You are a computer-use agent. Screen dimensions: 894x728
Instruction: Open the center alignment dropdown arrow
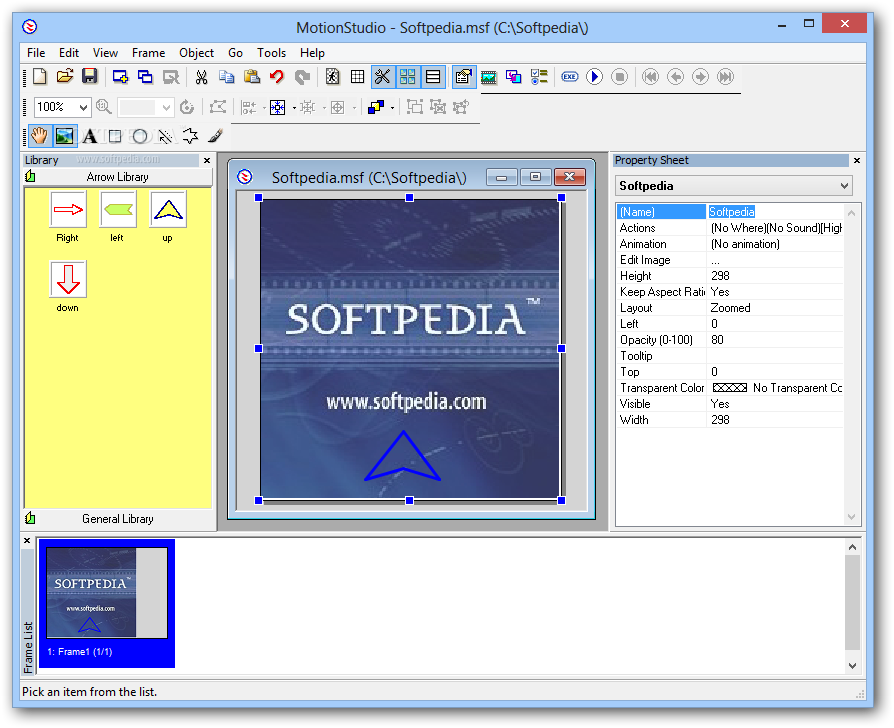294,107
